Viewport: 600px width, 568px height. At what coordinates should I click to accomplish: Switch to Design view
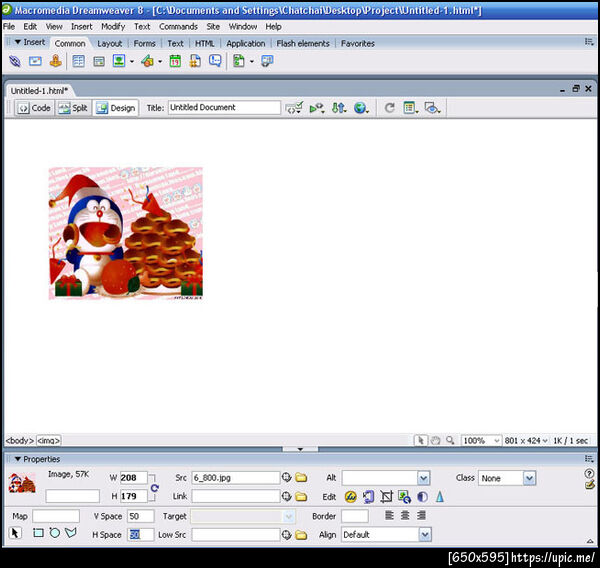pos(116,108)
